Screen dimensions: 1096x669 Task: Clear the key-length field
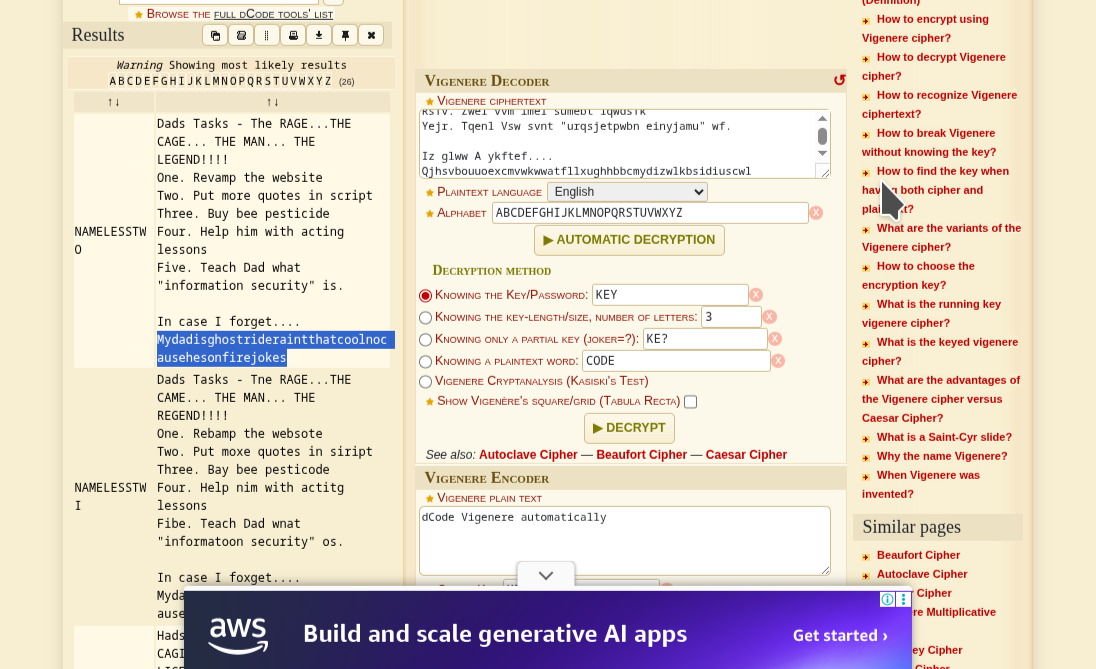pyautogui.click(x=769, y=317)
